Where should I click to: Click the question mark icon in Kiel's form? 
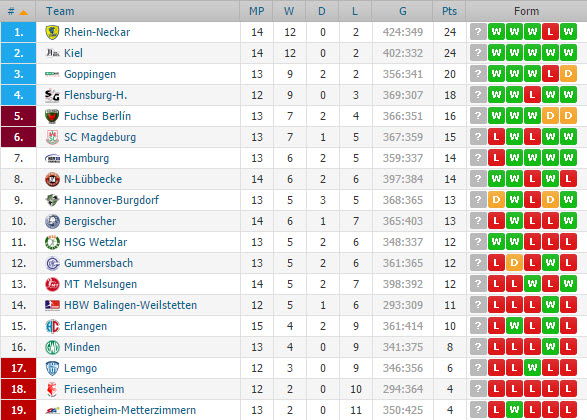coord(478,53)
